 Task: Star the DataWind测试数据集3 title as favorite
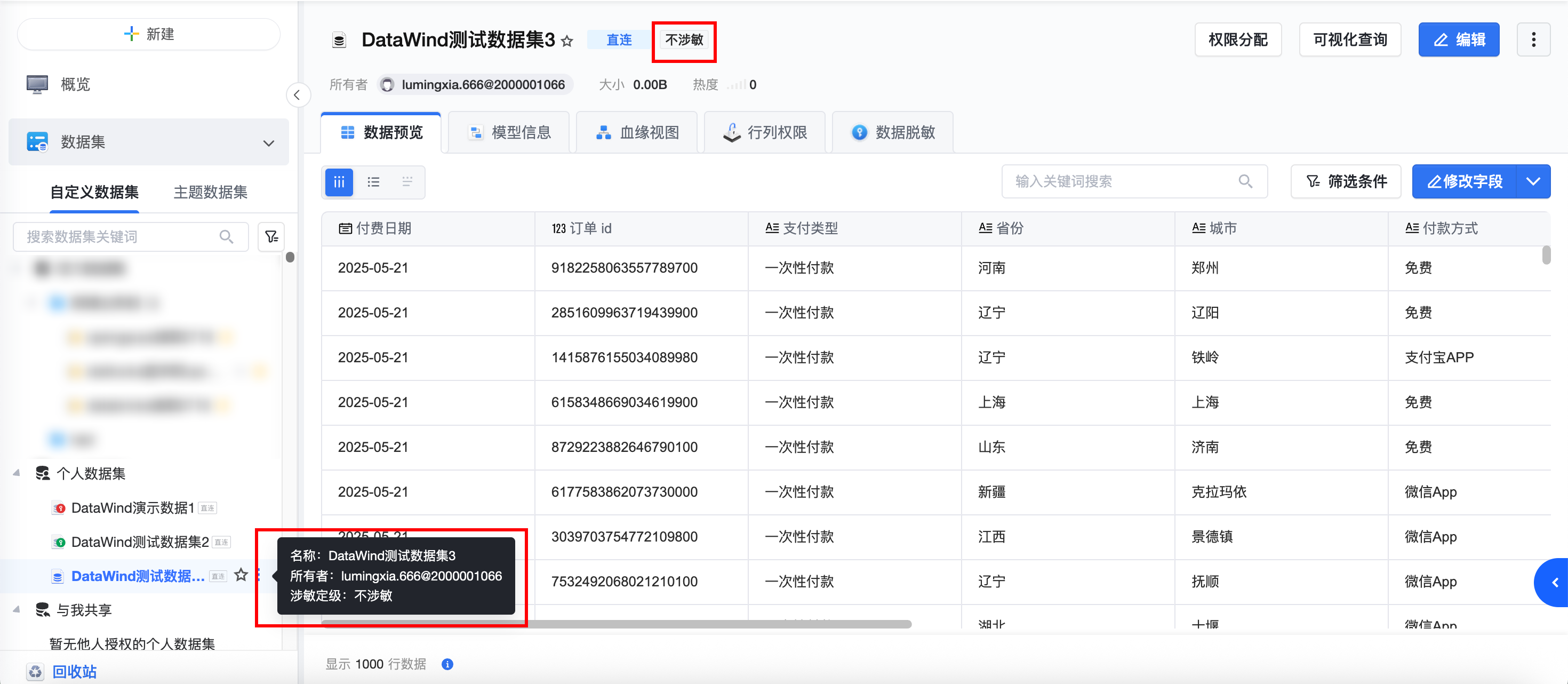pos(567,41)
